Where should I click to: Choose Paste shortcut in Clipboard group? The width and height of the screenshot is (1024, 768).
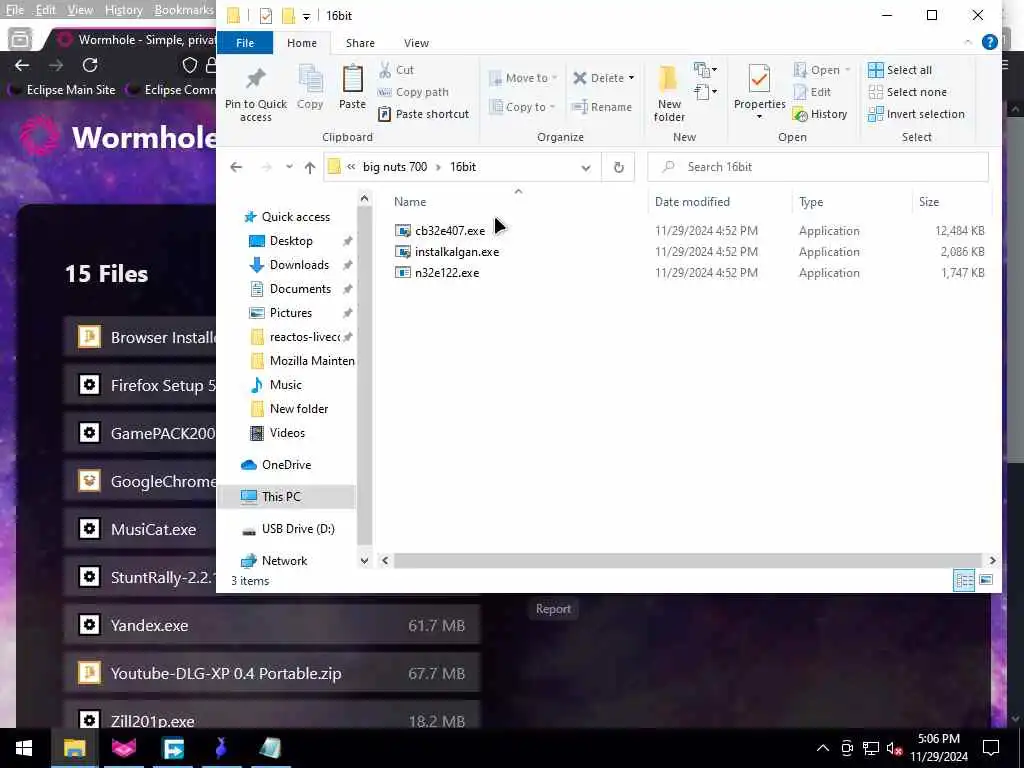[x=423, y=114]
